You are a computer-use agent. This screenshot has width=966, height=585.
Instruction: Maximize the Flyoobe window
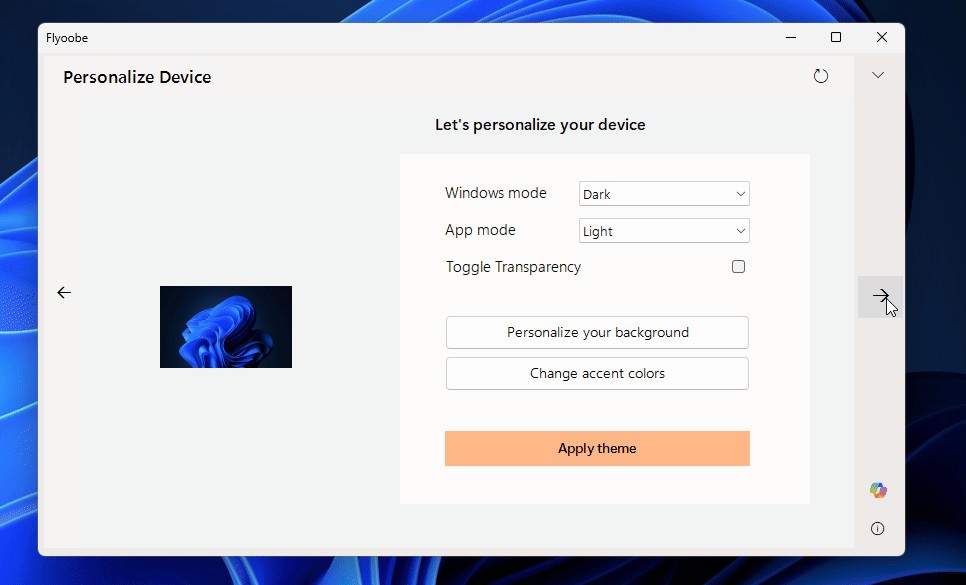pos(836,38)
